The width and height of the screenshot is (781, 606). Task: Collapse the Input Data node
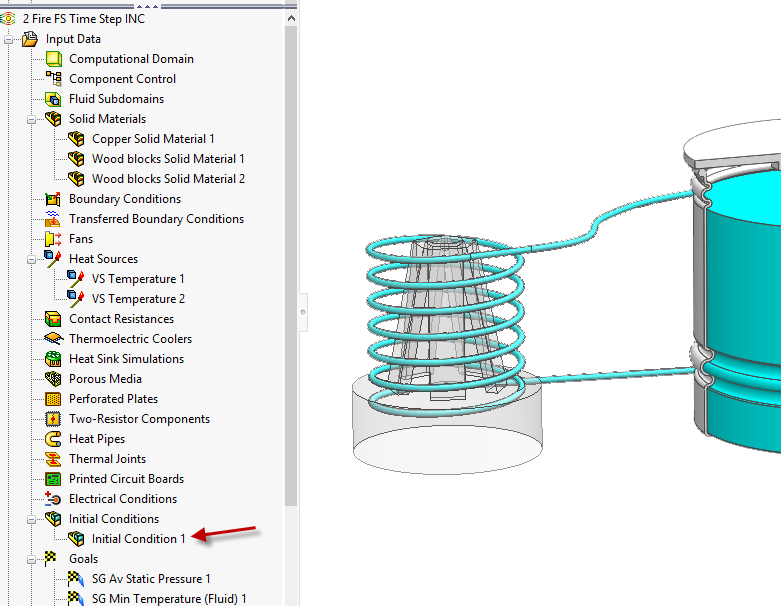8,39
